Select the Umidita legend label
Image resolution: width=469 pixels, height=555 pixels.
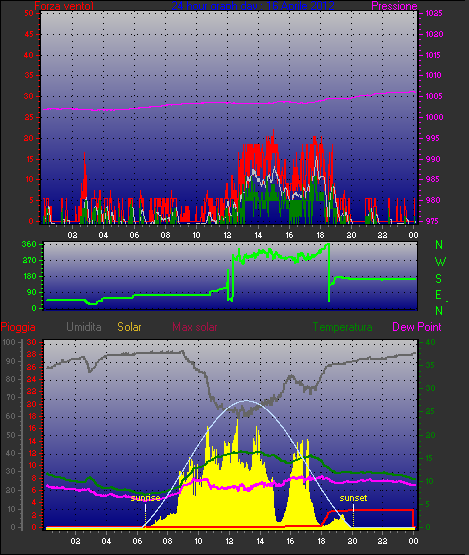coord(84,327)
